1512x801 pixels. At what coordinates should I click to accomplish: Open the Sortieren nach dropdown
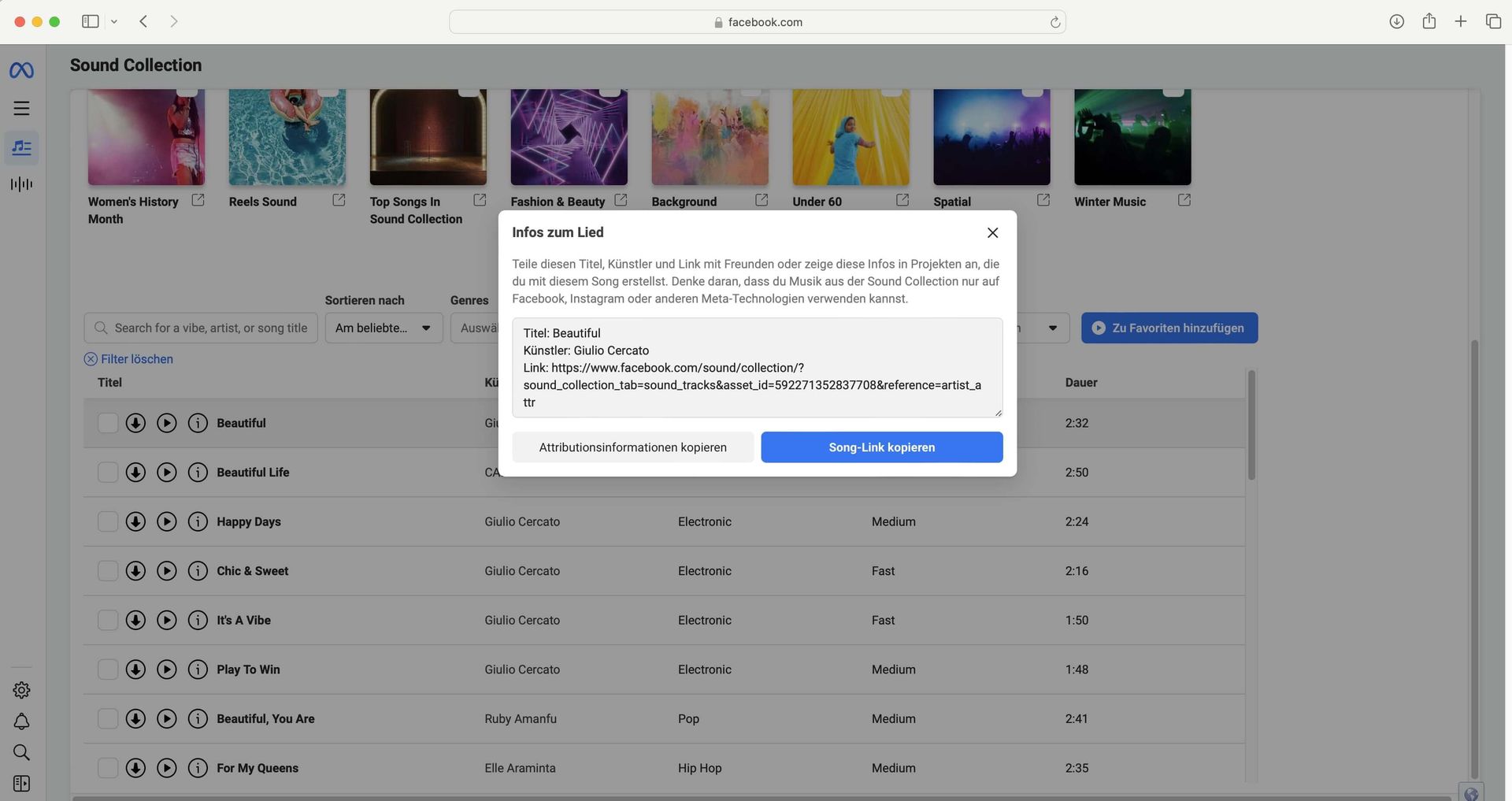click(x=384, y=328)
